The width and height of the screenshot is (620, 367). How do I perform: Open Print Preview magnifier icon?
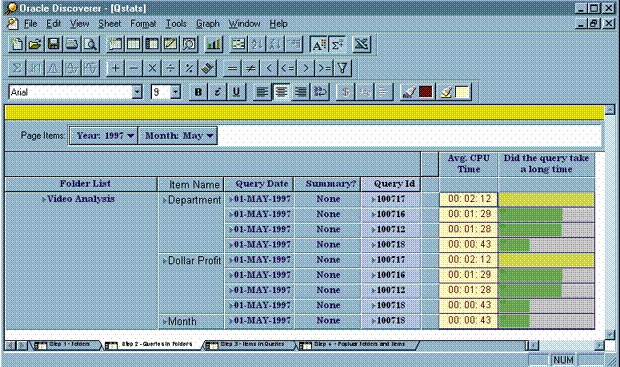(x=90, y=44)
